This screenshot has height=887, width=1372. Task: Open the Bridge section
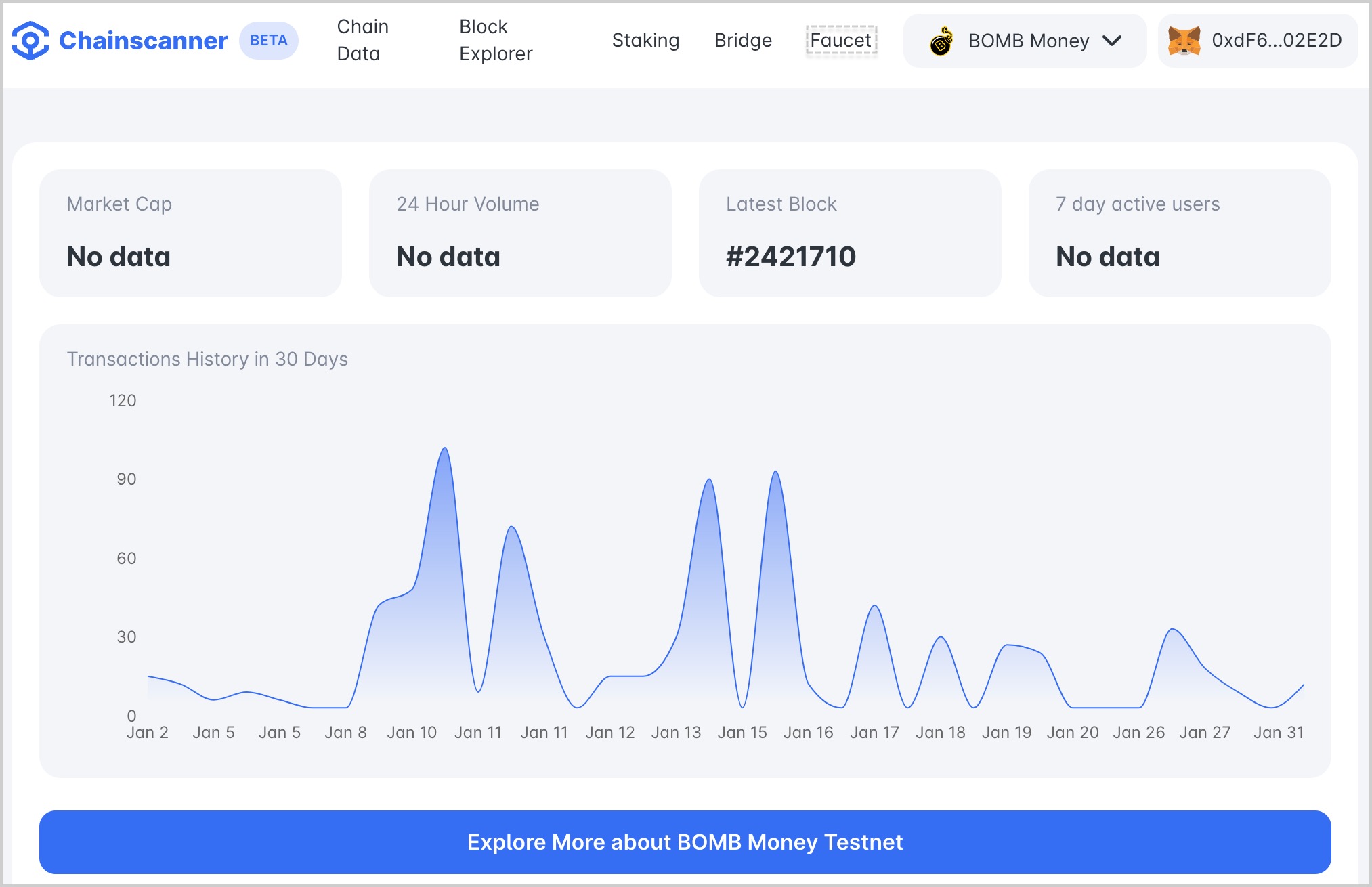[x=743, y=41]
